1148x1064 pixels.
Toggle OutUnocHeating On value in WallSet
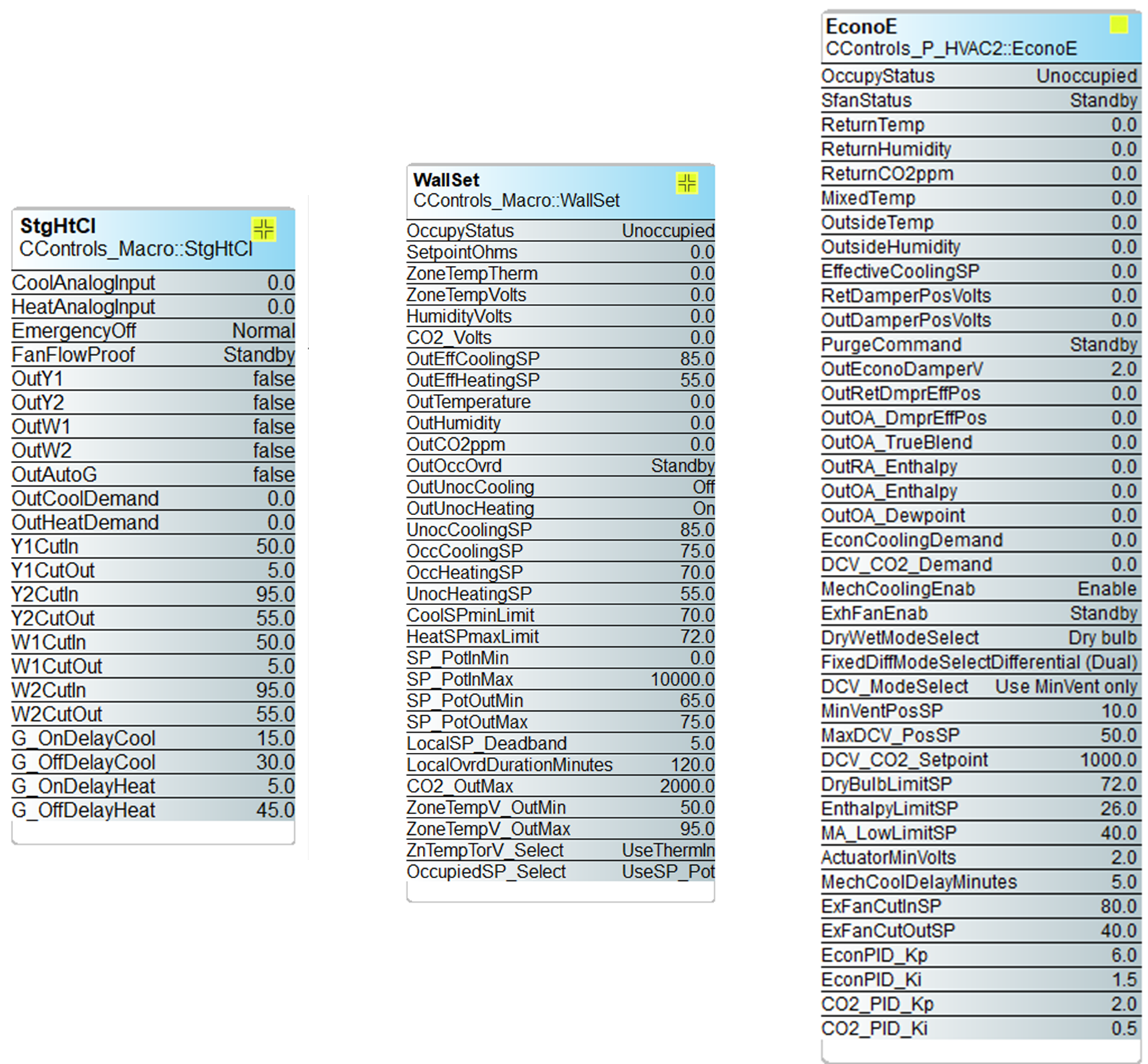pyautogui.click(x=703, y=509)
